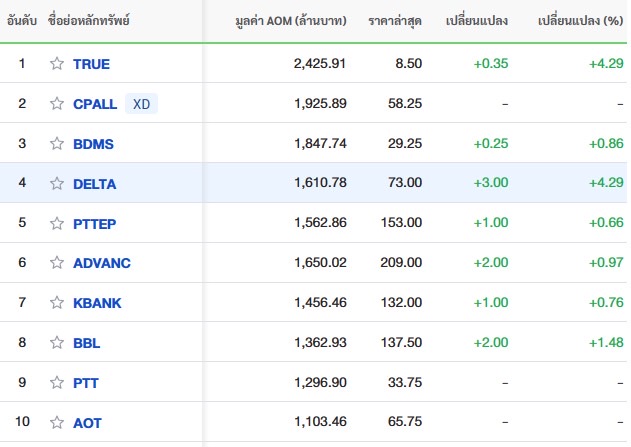Screen dimensions: 631x447
Task: Click the star next to AOT
Action: (57, 422)
